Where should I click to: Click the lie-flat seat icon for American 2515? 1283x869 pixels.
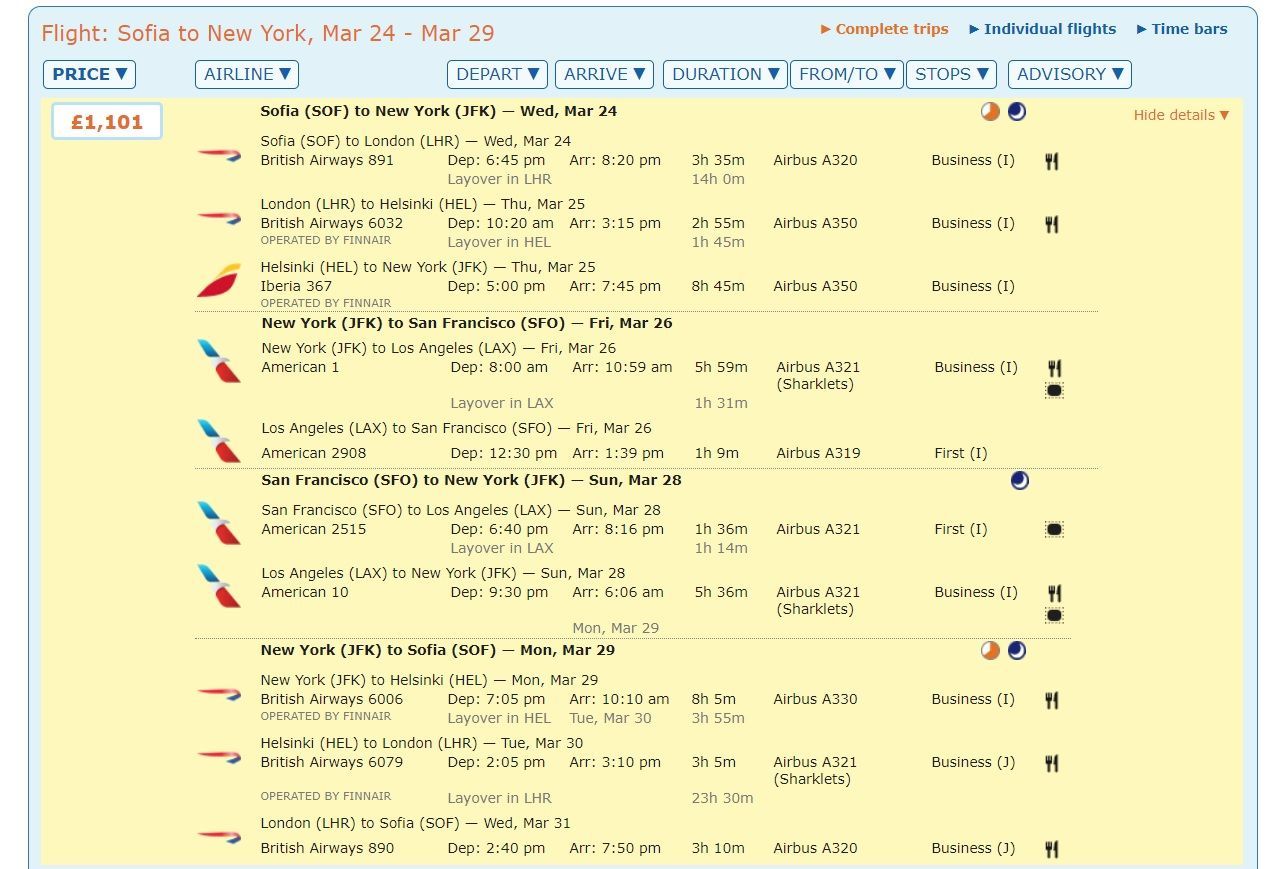[1053, 530]
